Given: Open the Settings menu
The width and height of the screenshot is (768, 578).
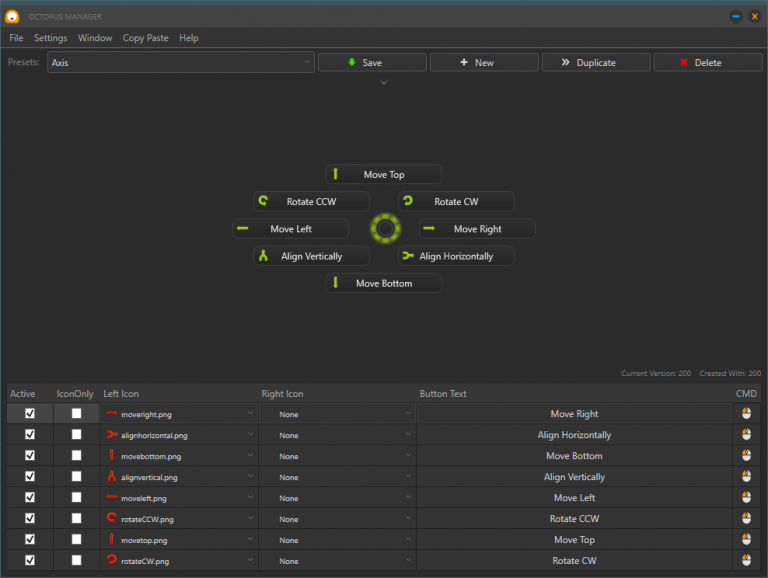Looking at the screenshot, I should [50, 38].
